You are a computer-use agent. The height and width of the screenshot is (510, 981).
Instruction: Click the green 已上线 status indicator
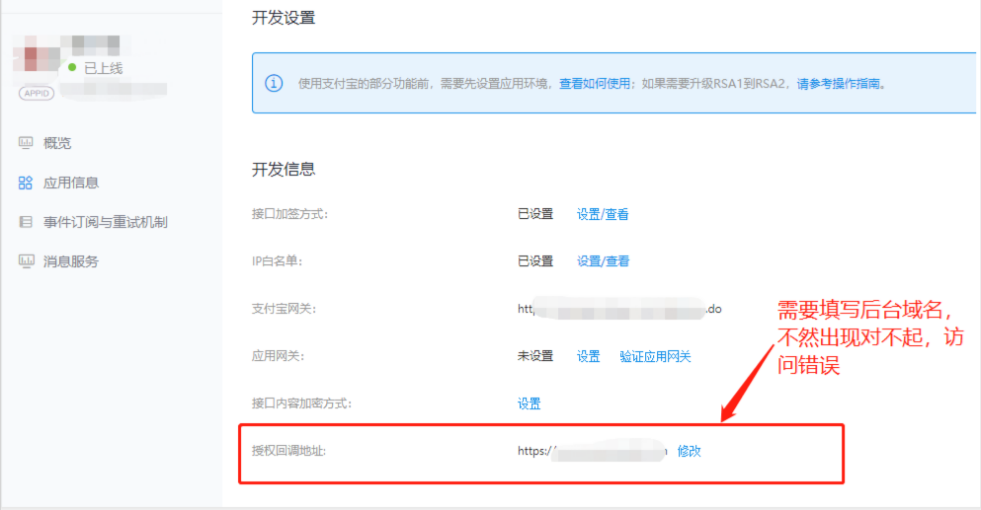(x=72, y=68)
